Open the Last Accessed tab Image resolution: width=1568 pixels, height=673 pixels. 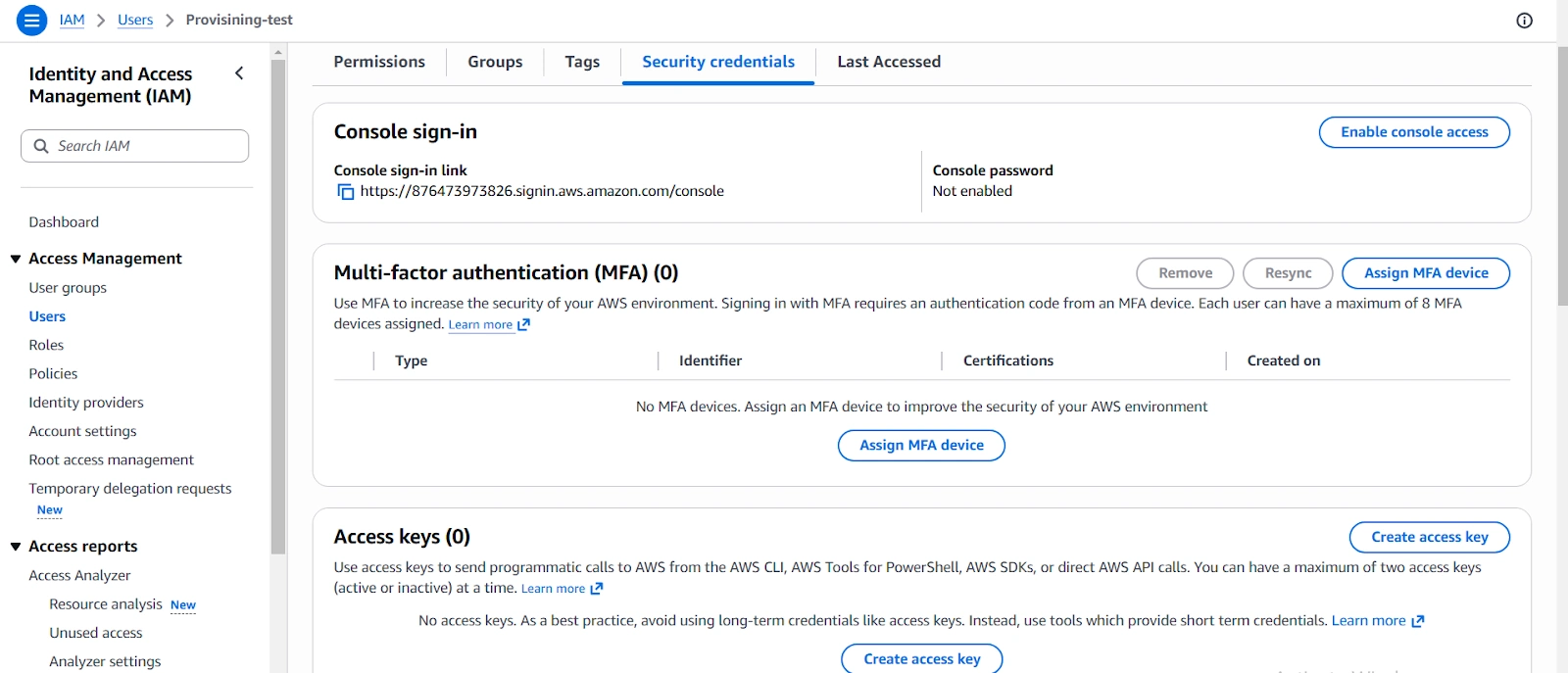coord(889,62)
